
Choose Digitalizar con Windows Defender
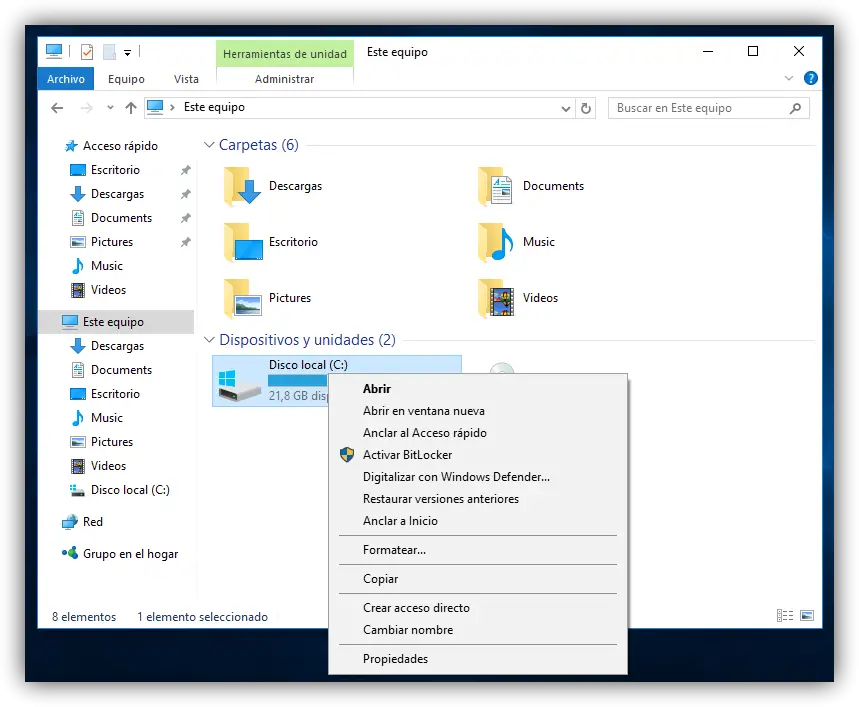456,476
